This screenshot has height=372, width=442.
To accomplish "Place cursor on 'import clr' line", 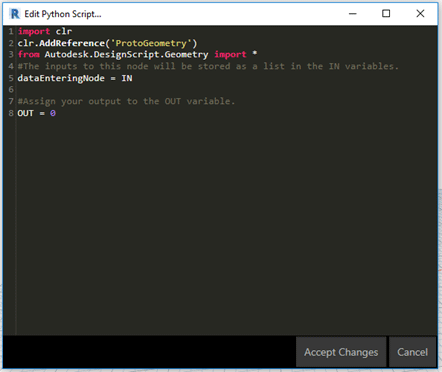I will click(x=45, y=31).
